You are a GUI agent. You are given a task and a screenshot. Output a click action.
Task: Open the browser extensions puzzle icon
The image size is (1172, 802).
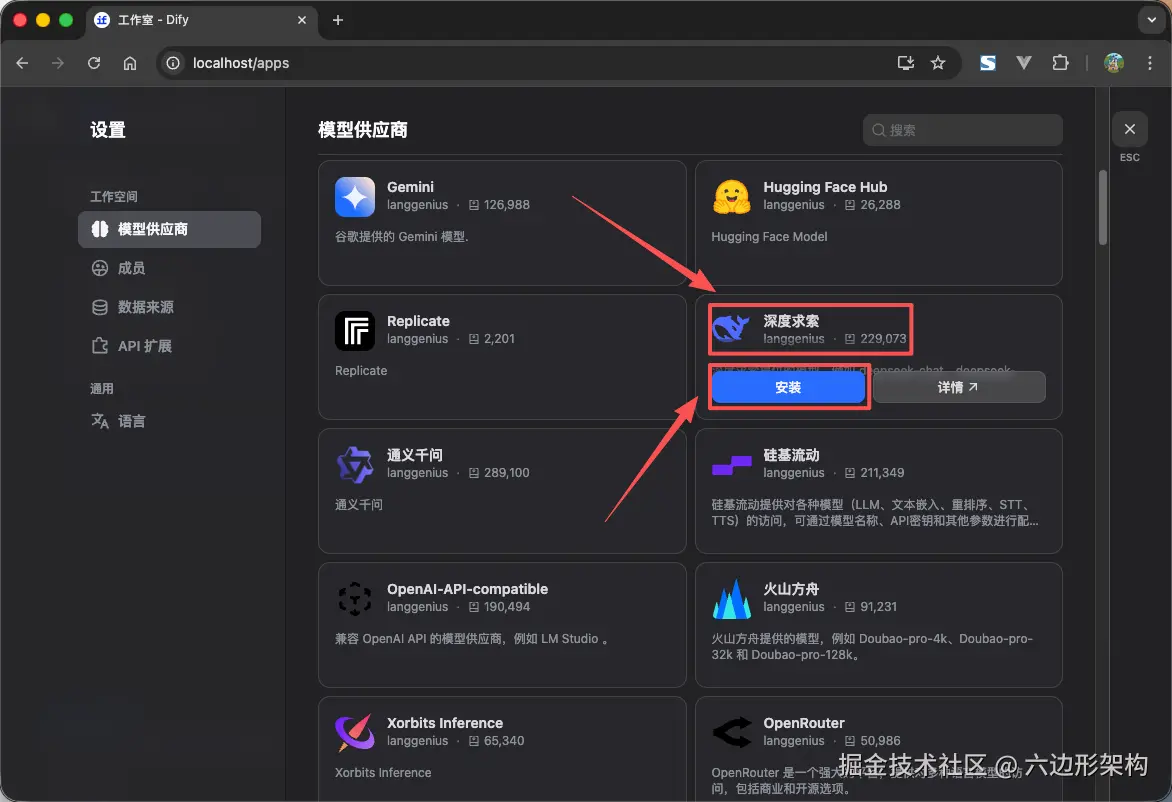coord(1060,63)
